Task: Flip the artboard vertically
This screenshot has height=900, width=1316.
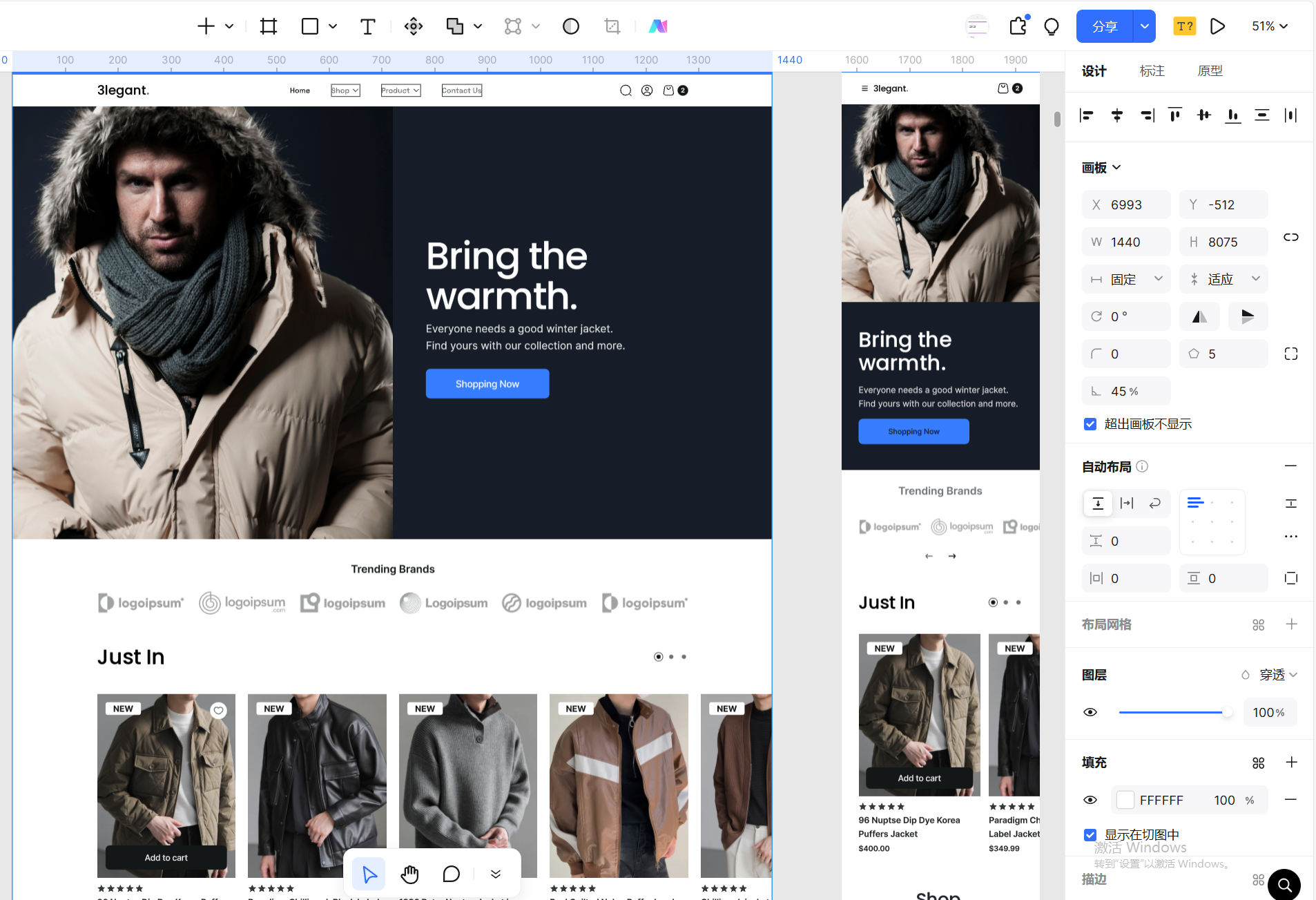Action: point(1248,316)
